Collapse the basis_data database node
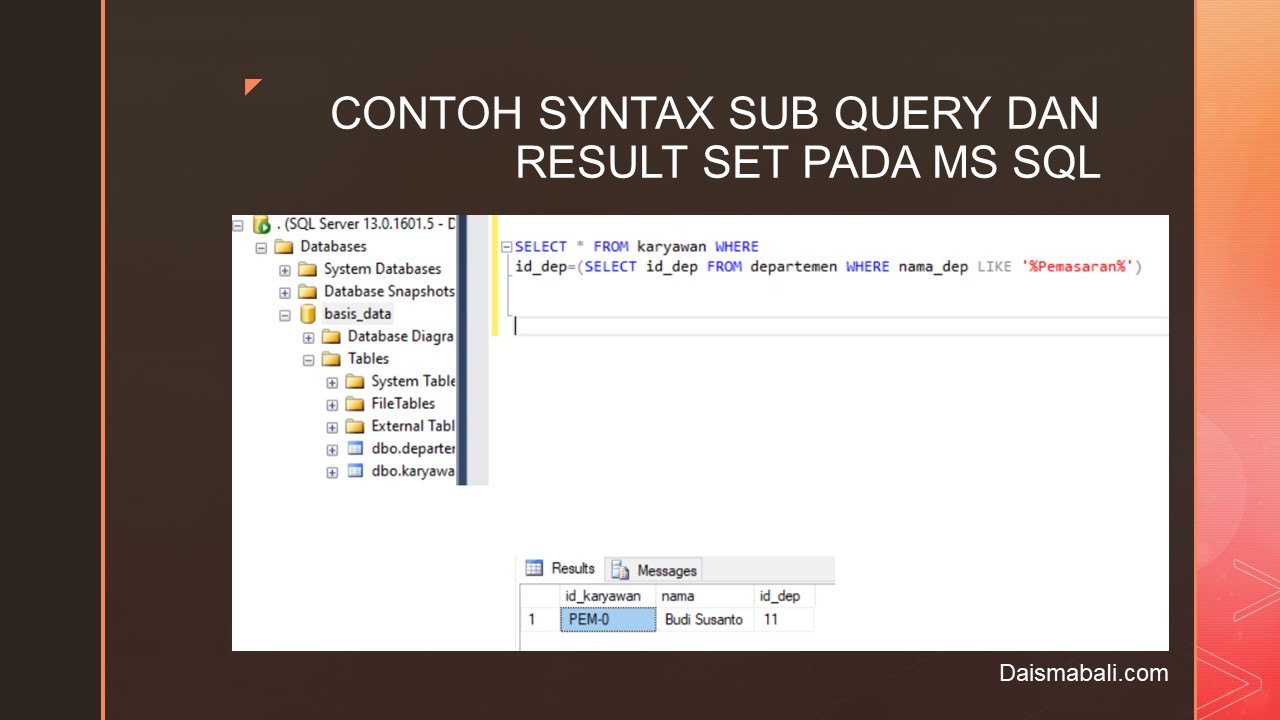 [x=285, y=315]
